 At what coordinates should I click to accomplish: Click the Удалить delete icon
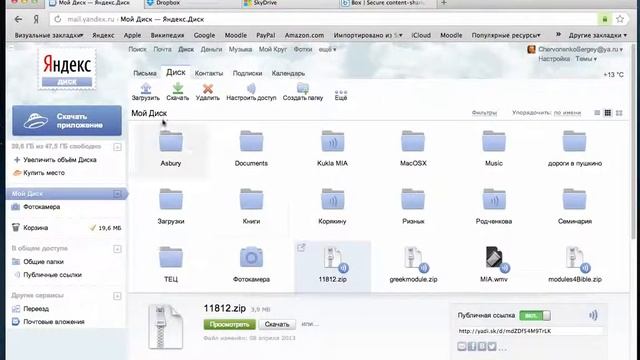(208, 88)
